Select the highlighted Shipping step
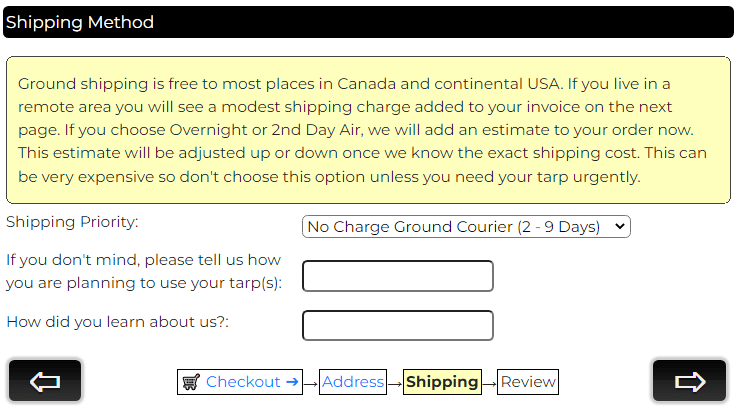This screenshot has width=737, height=411. 442,382
